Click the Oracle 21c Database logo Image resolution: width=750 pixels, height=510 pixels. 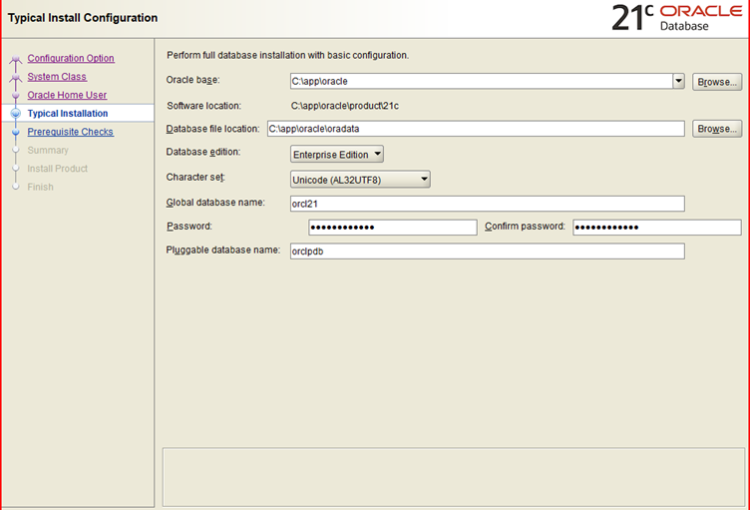click(x=677, y=18)
